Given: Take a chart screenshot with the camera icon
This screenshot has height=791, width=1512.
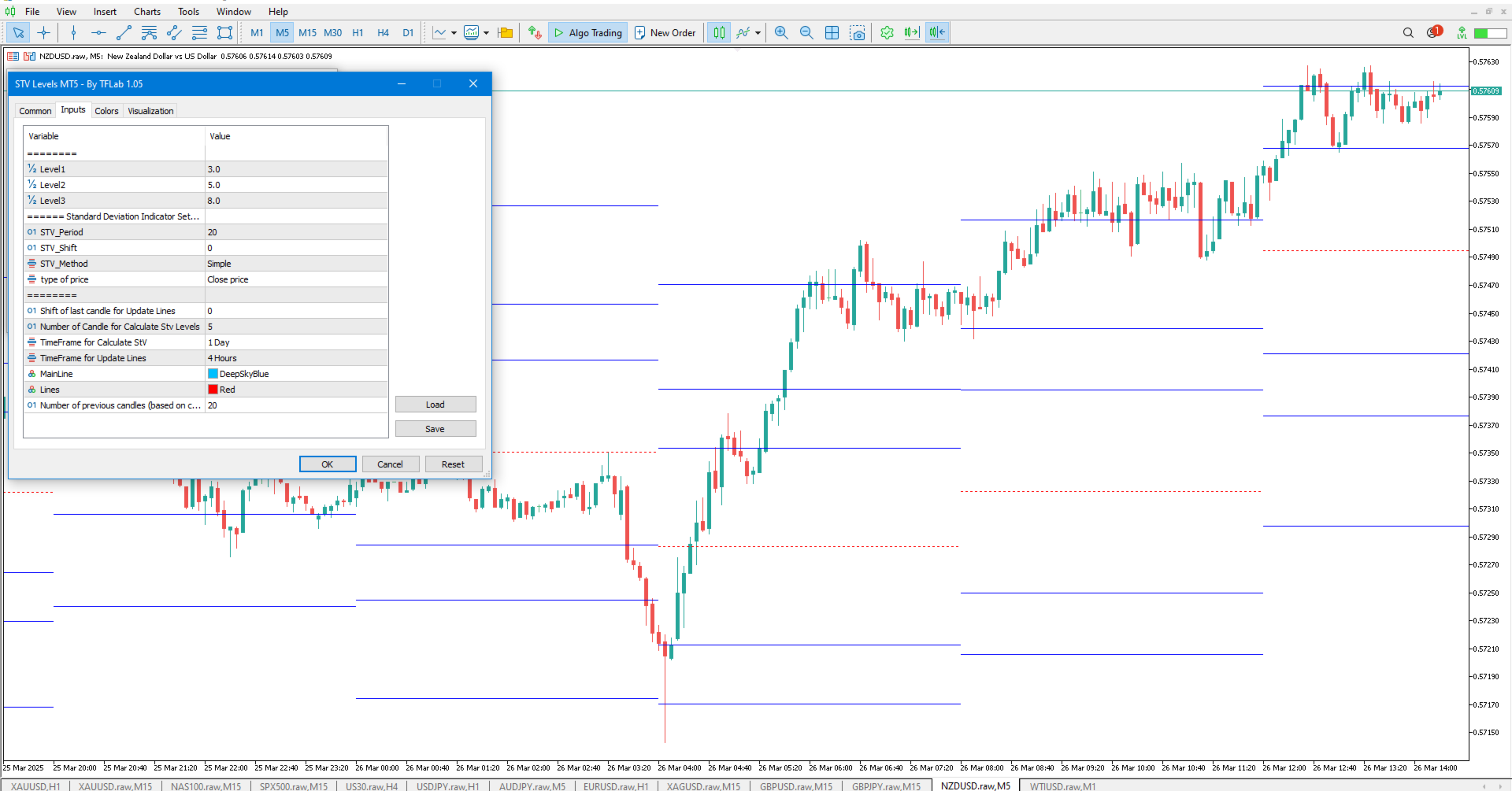Looking at the screenshot, I should tap(858, 32).
